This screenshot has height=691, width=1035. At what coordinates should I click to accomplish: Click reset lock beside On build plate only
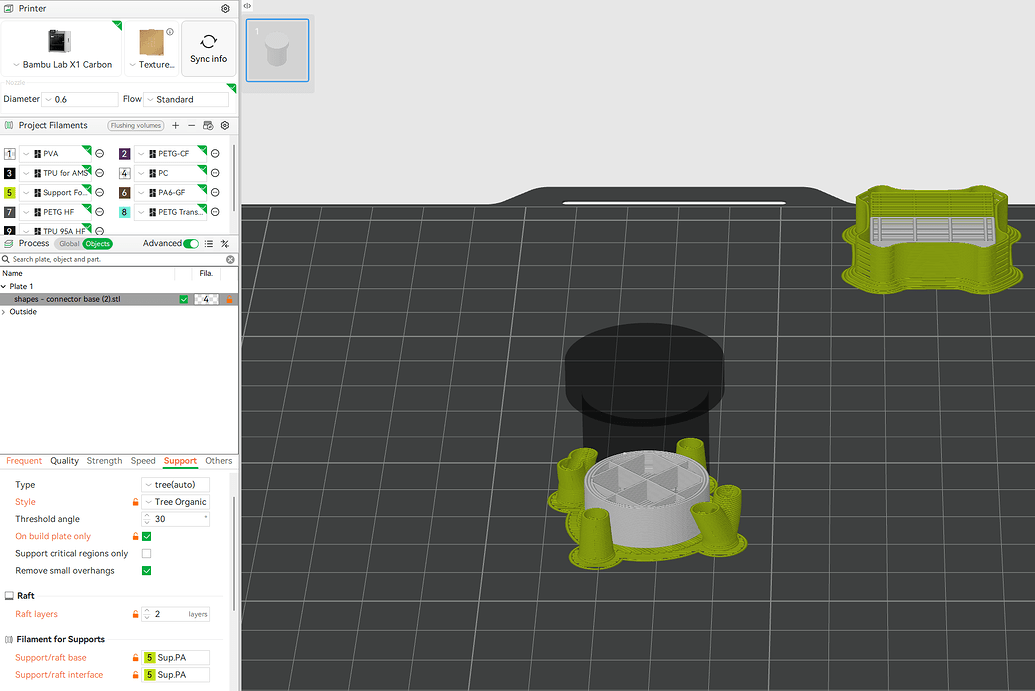[x=135, y=536]
